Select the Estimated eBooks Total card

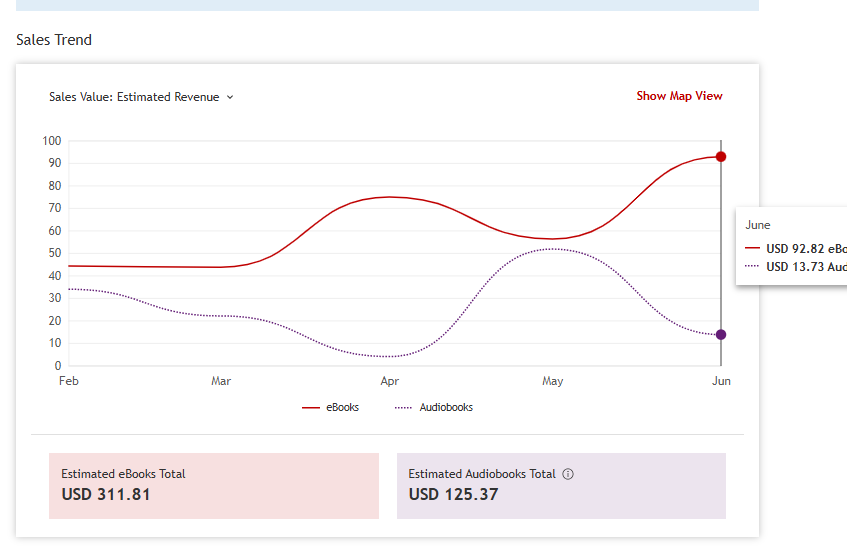coord(214,486)
